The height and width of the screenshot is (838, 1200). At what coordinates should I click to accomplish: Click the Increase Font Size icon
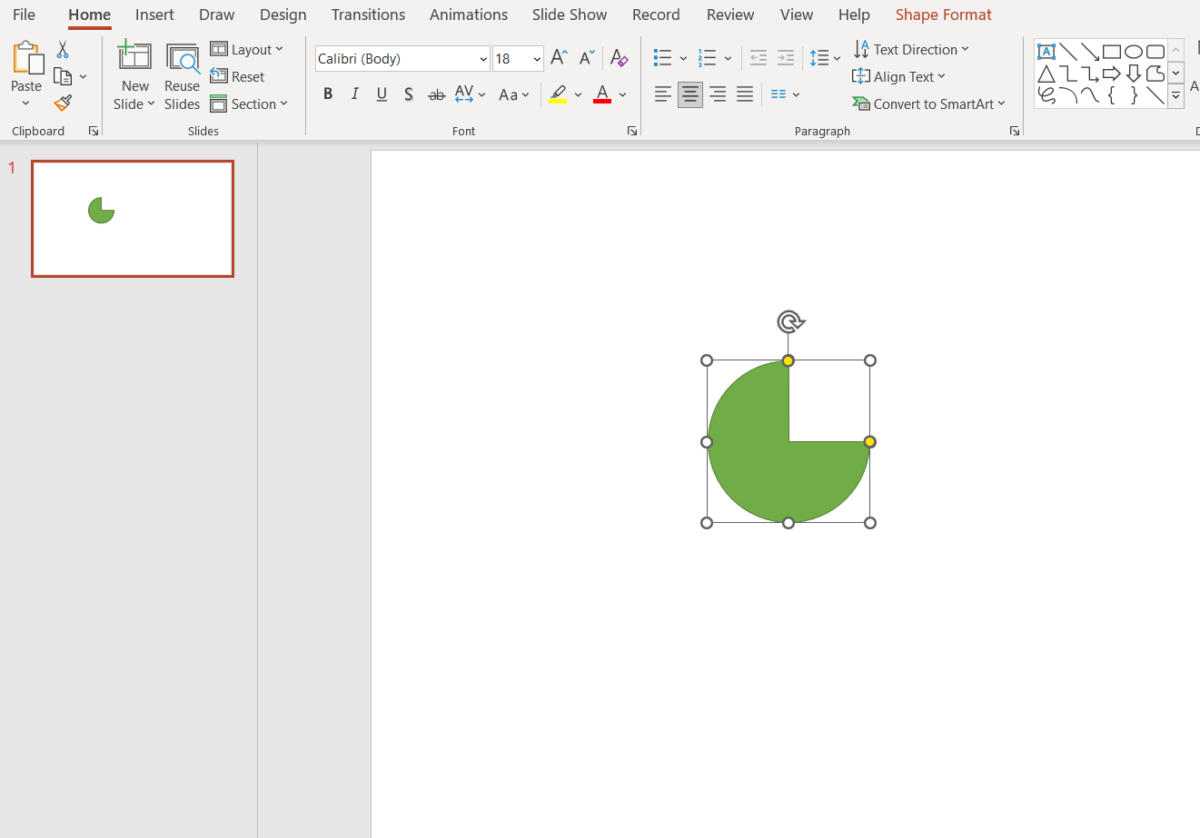pos(557,58)
